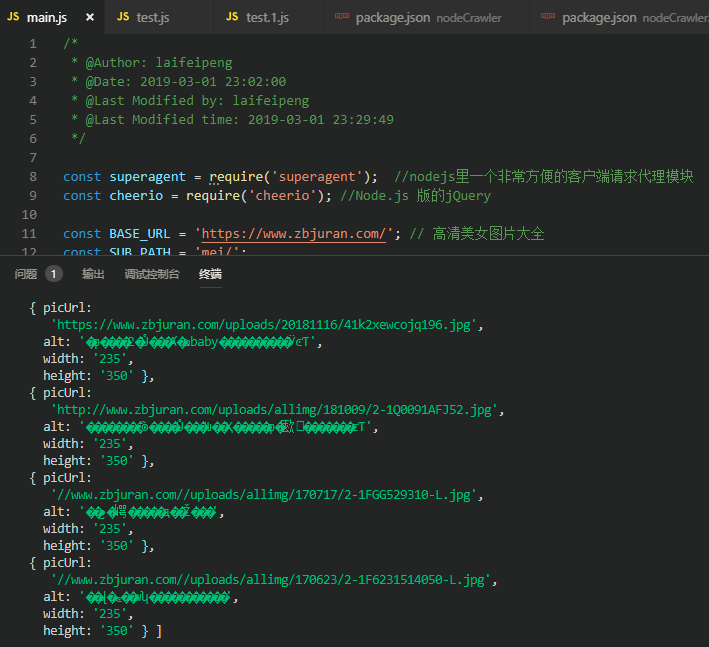Open the test.1.js editor tab
This screenshot has height=647, width=709.
[269, 17]
